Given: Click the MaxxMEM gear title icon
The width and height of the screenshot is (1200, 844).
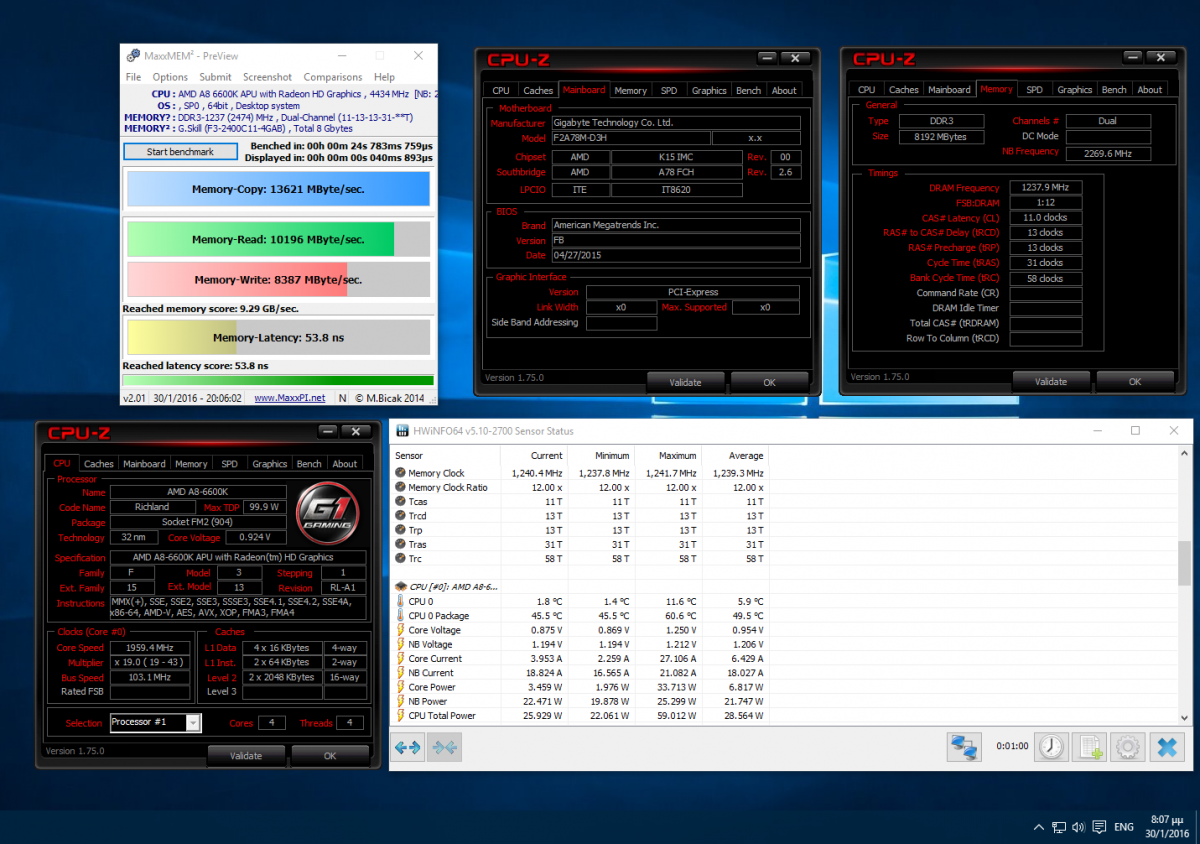Looking at the screenshot, I should (x=132, y=56).
